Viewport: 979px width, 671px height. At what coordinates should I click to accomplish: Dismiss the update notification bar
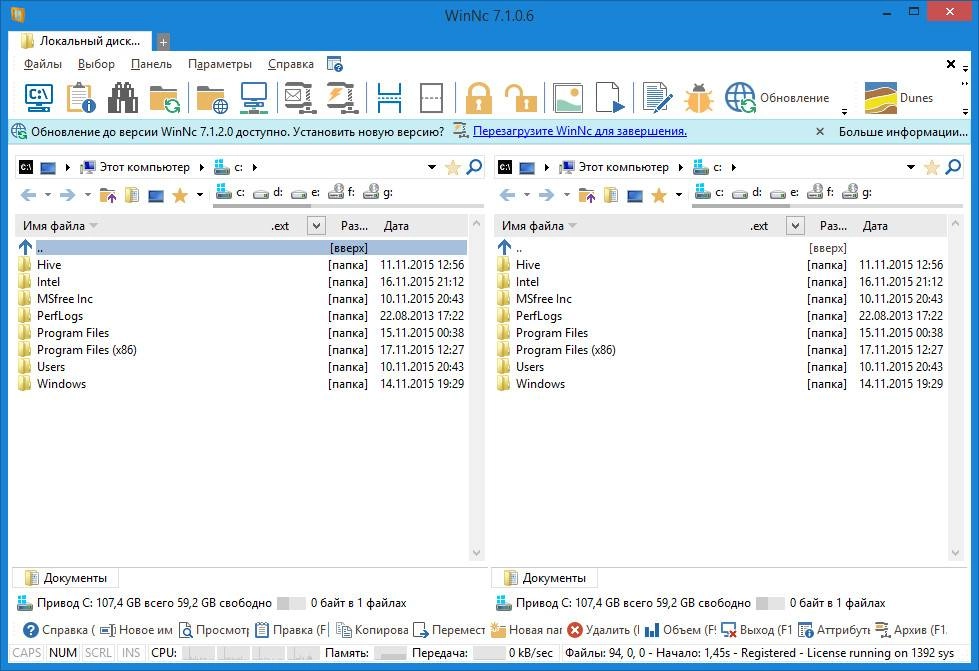pyautogui.click(x=820, y=131)
